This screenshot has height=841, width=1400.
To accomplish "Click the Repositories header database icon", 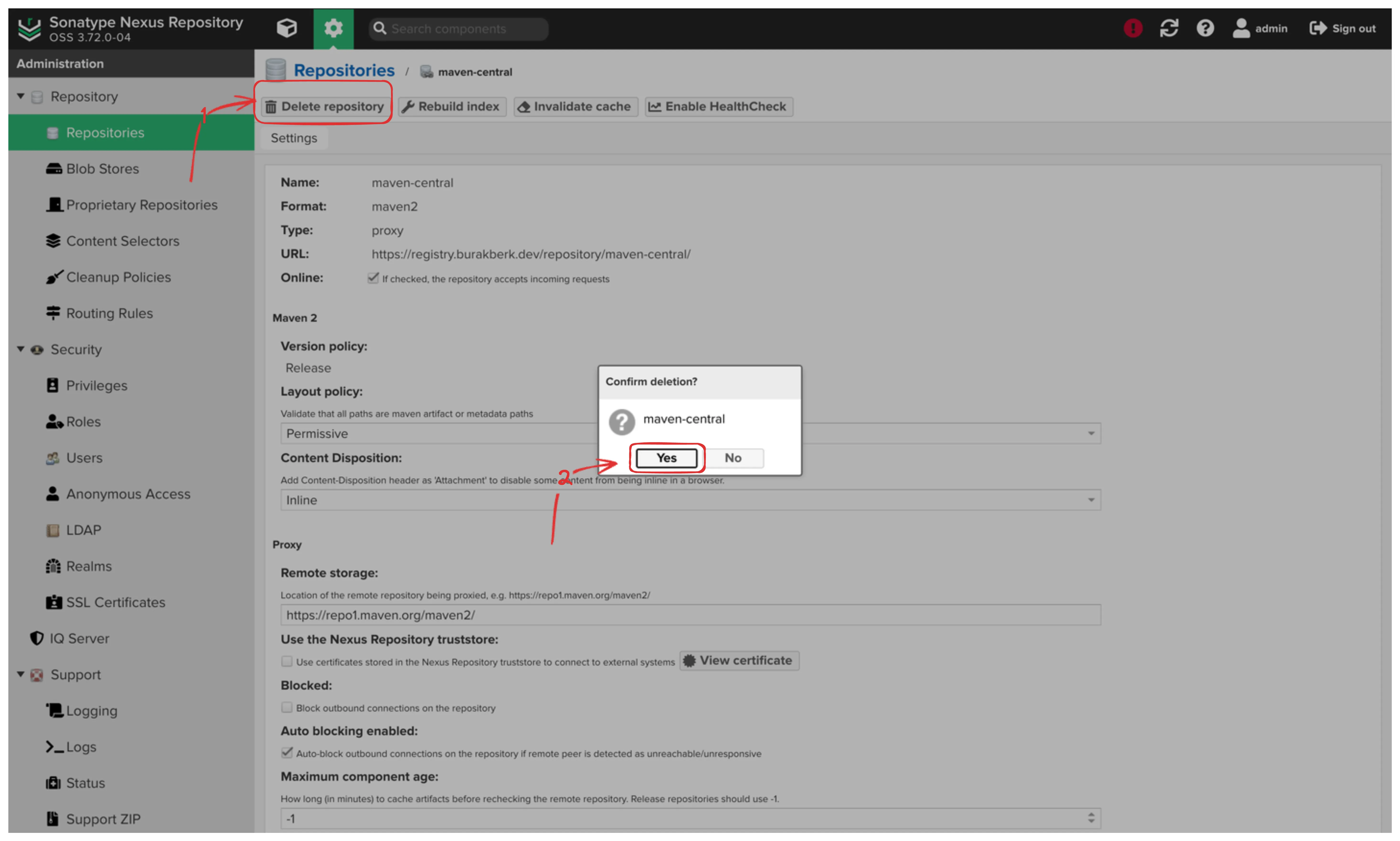I will coord(276,70).
